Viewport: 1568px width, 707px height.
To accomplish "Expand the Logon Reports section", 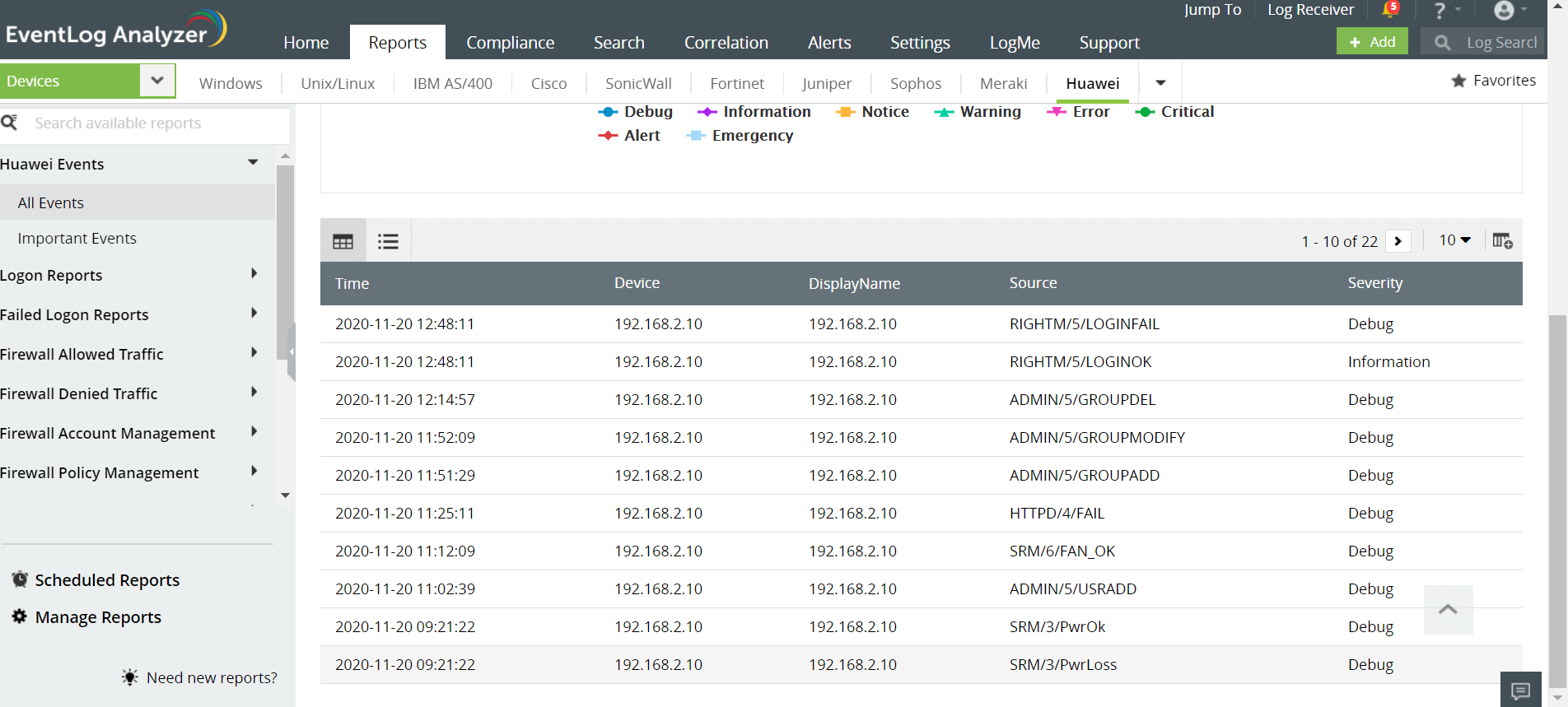I will pyautogui.click(x=254, y=273).
